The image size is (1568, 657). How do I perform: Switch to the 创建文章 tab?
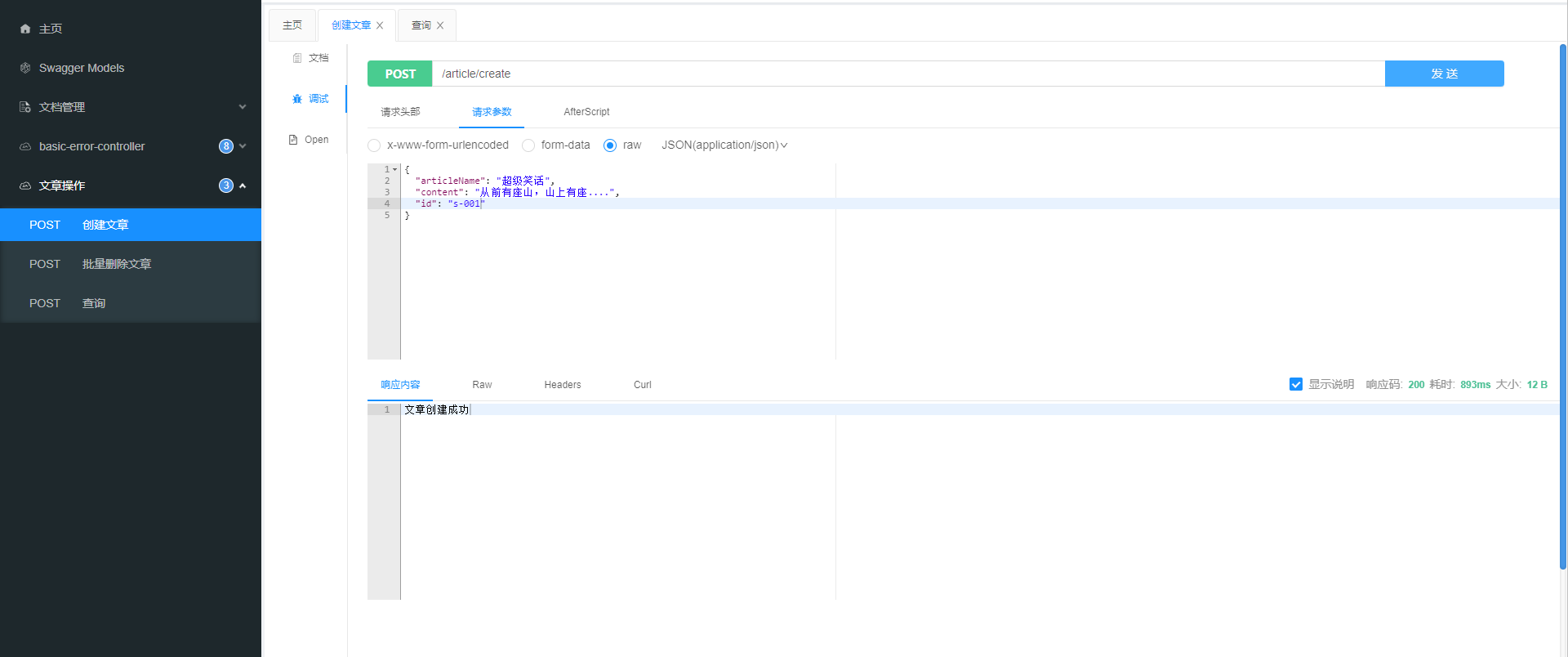[x=351, y=25]
